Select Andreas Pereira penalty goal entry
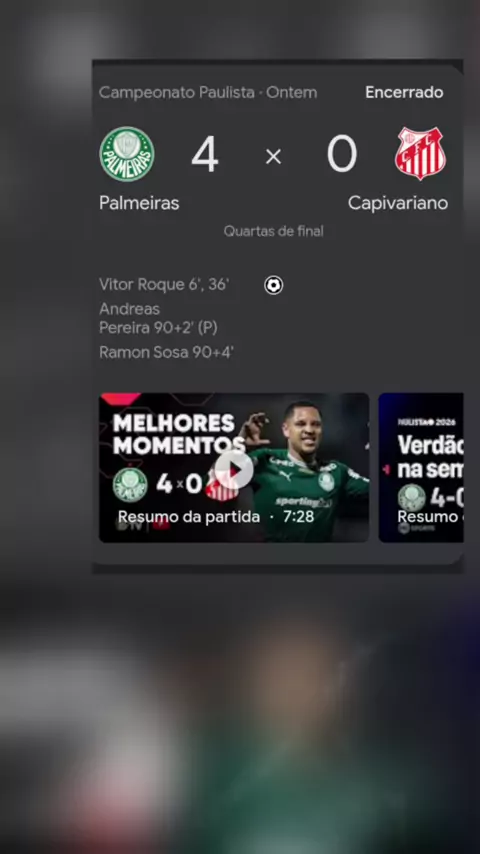 point(158,319)
